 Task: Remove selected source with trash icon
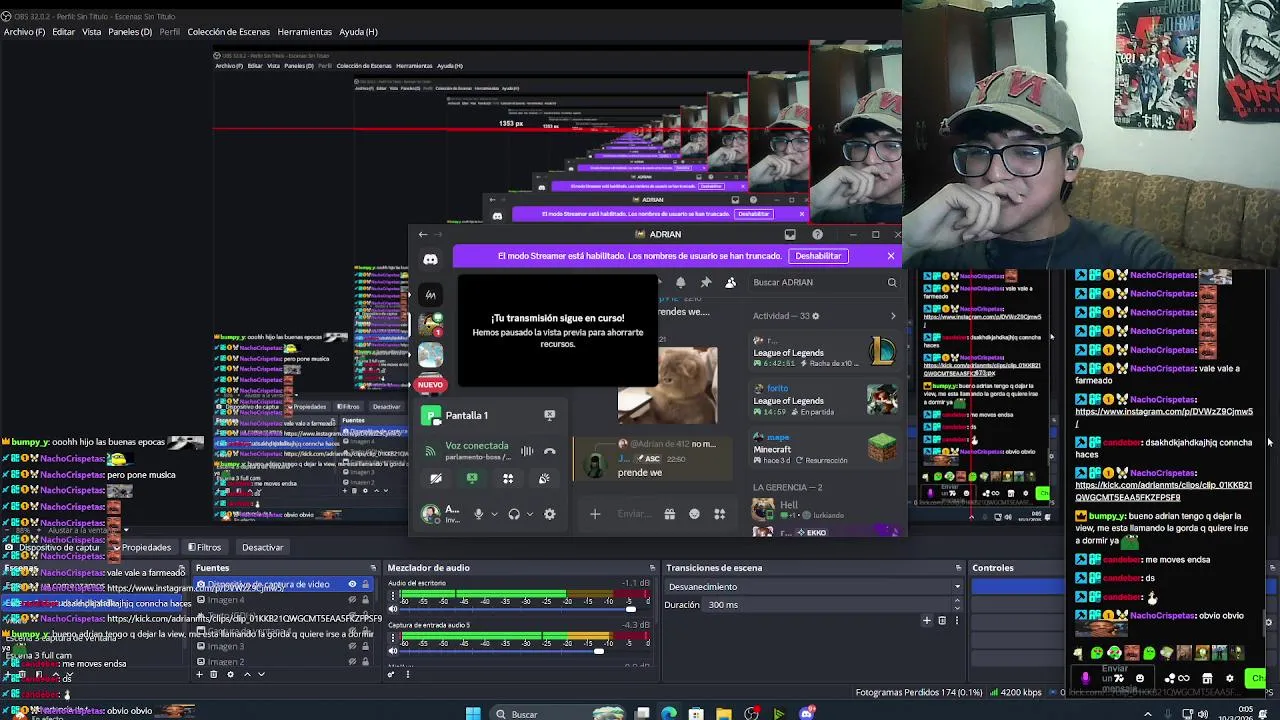(x=213, y=674)
